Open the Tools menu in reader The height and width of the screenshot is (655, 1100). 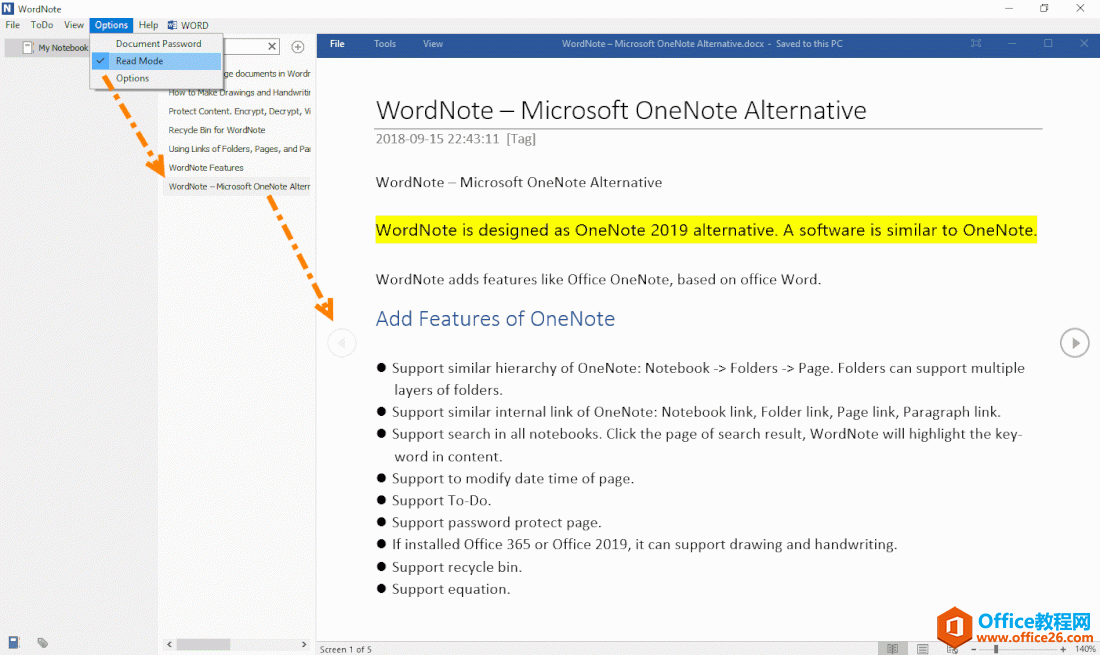[385, 44]
